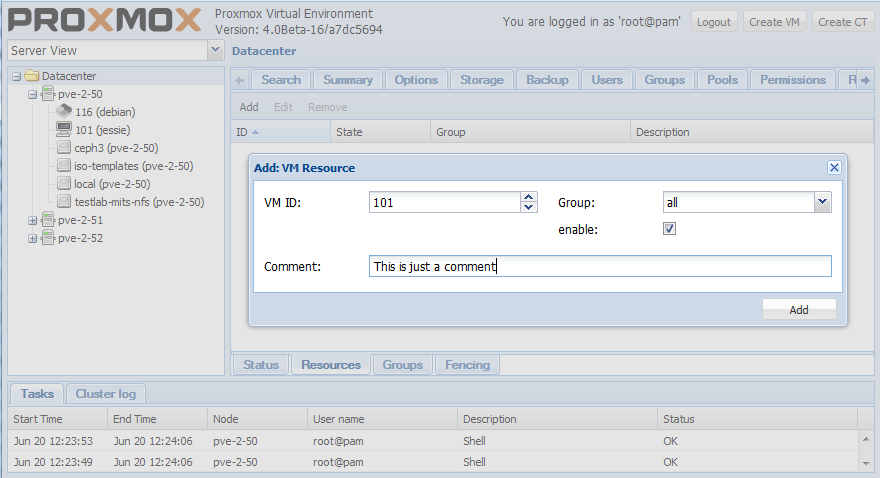Switch to the Resources bottom tab
This screenshot has width=880, height=478.
point(331,365)
